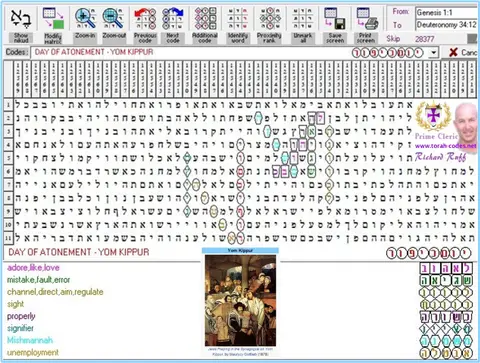
Task: Select the 'unemployment' term
Action: click(33, 352)
